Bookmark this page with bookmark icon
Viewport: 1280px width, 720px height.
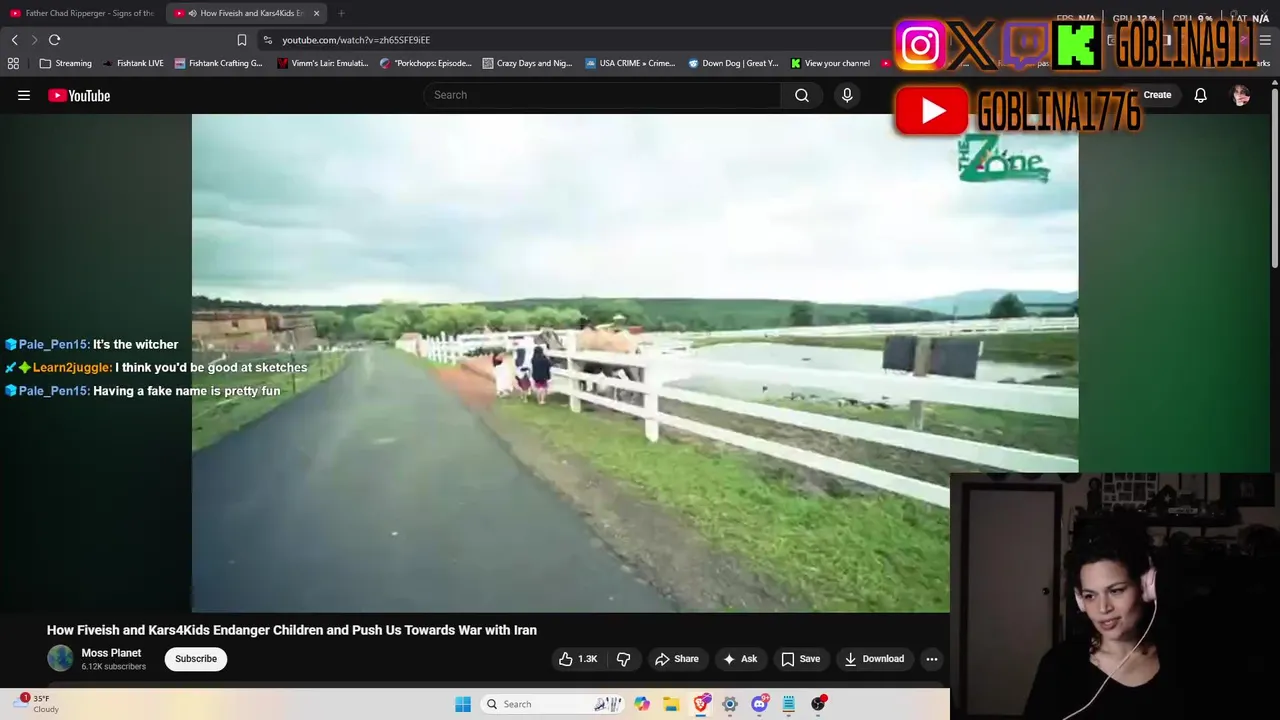242,40
